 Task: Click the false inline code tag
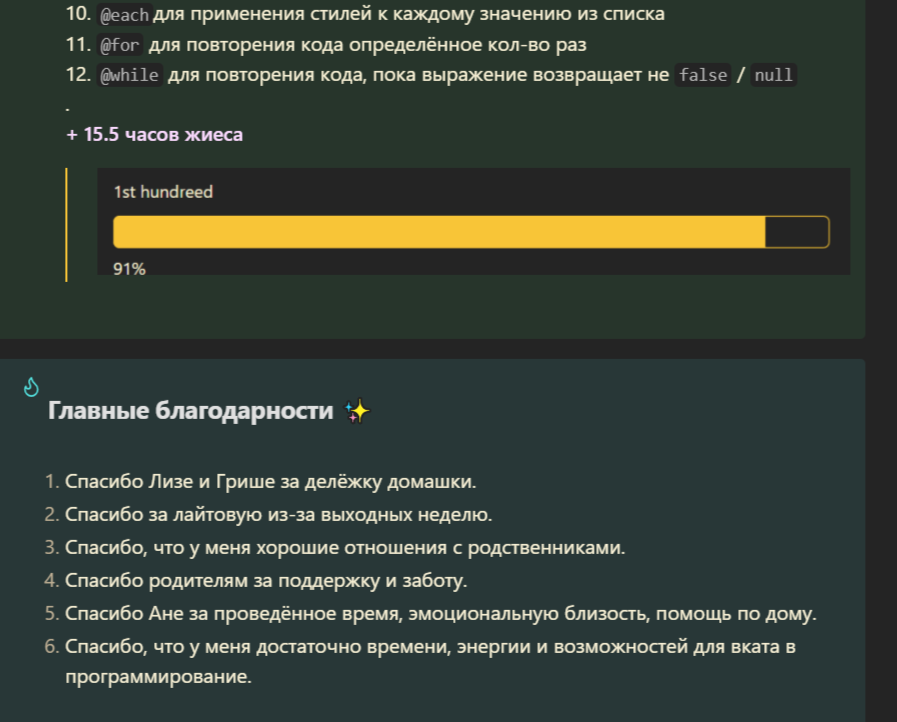[x=702, y=75]
